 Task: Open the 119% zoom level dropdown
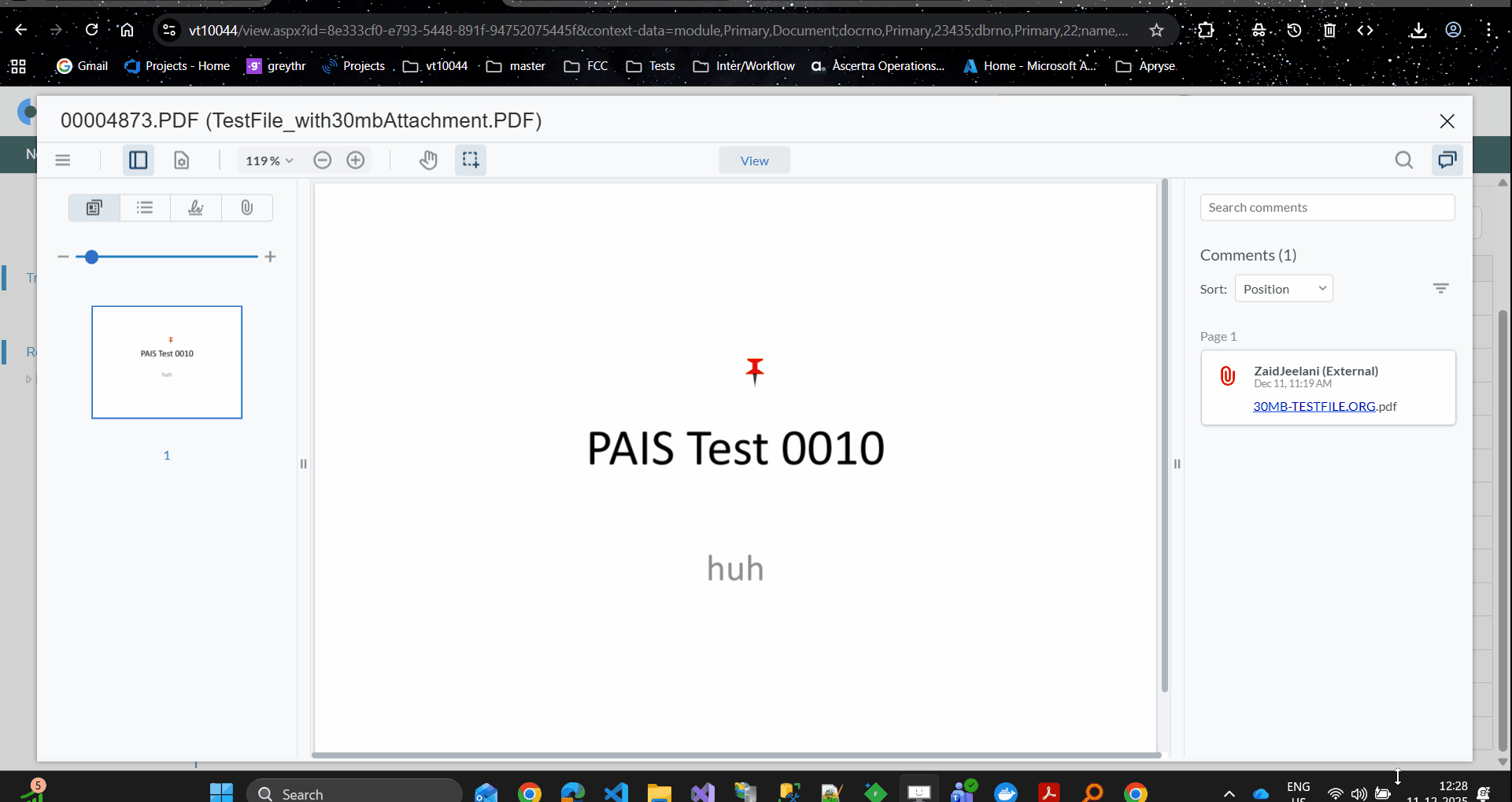pos(269,161)
